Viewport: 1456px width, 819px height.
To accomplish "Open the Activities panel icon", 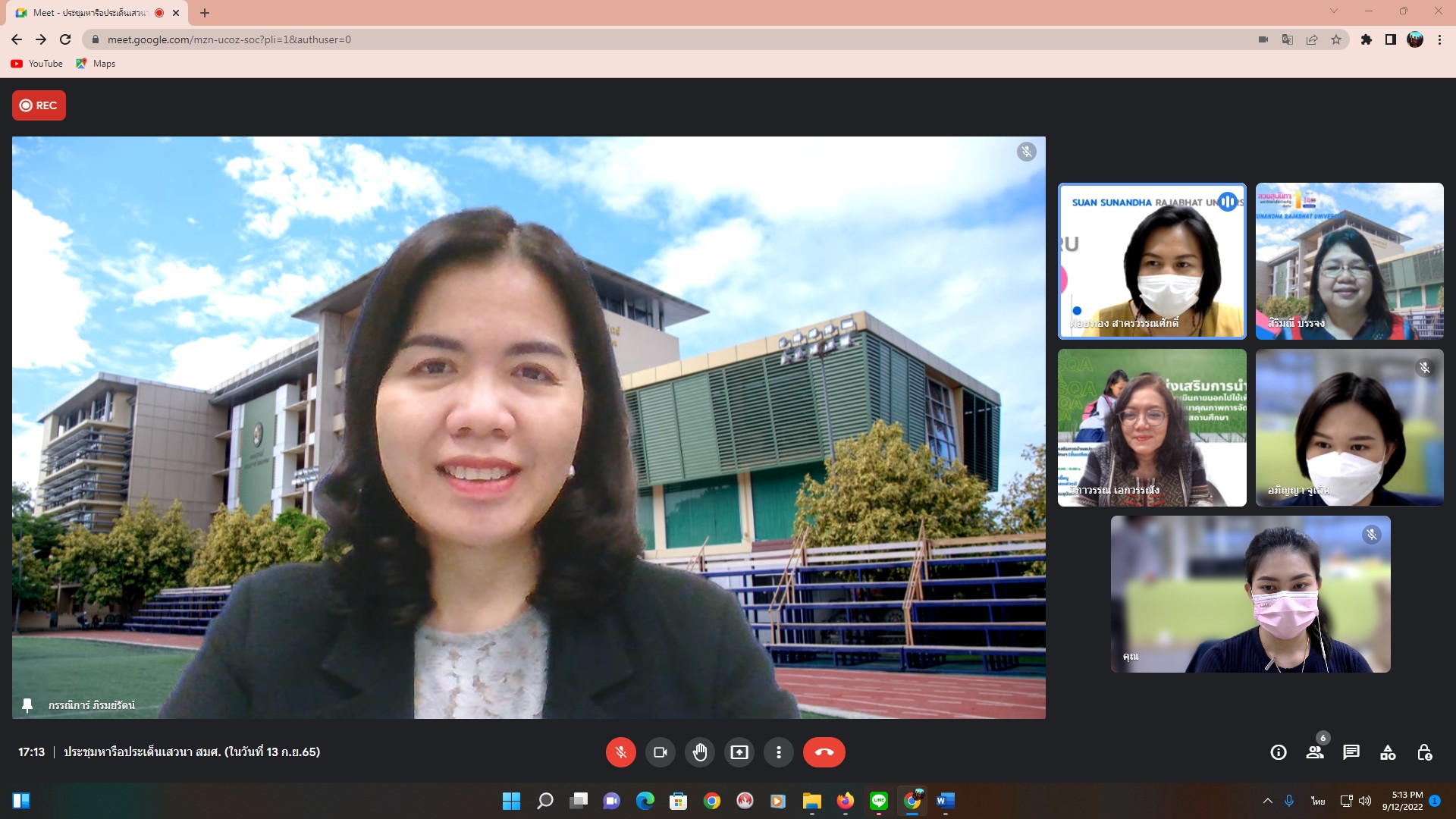I will (x=1388, y=752).
